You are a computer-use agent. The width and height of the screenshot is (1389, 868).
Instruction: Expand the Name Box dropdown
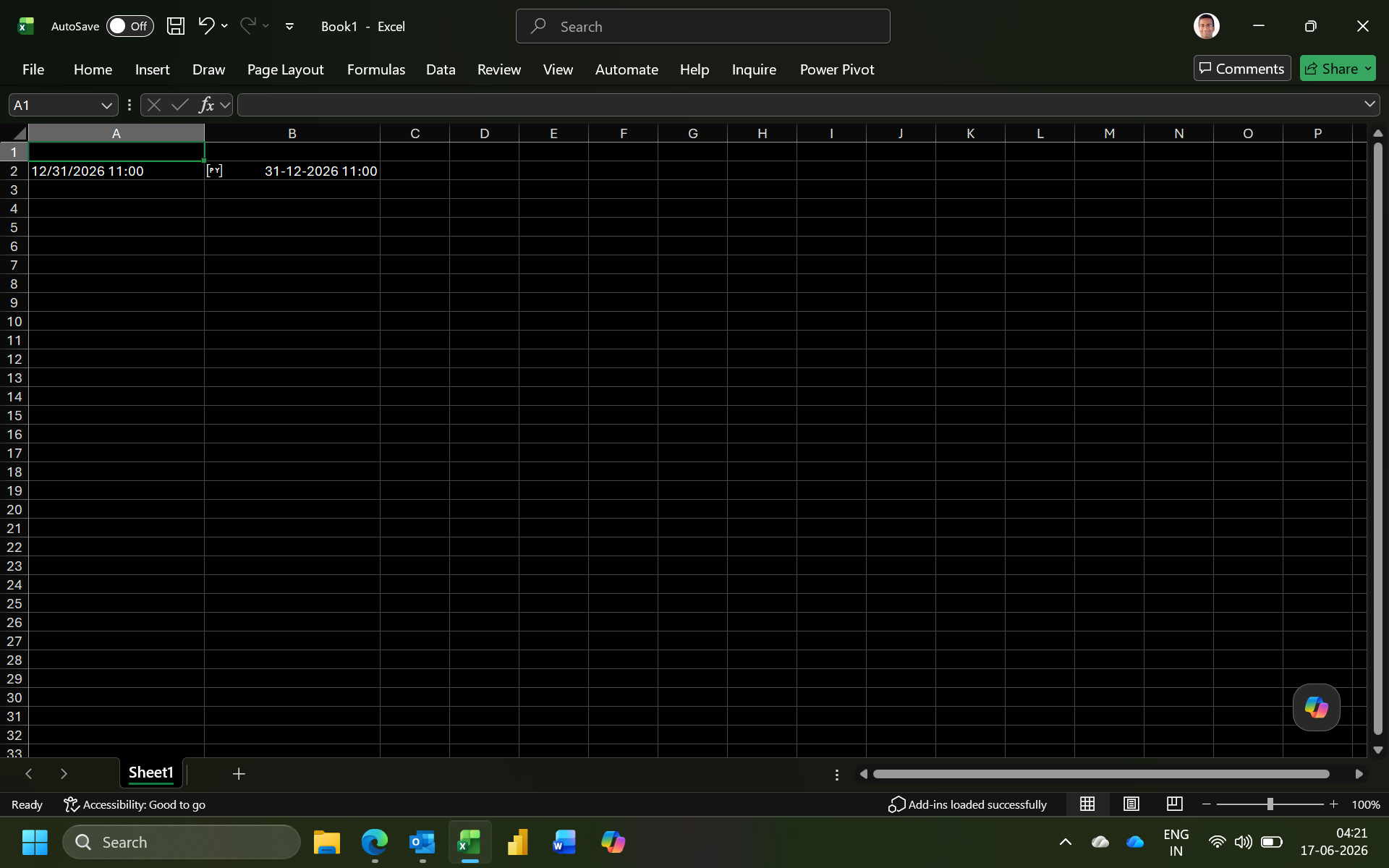click(x=106, y=105)
